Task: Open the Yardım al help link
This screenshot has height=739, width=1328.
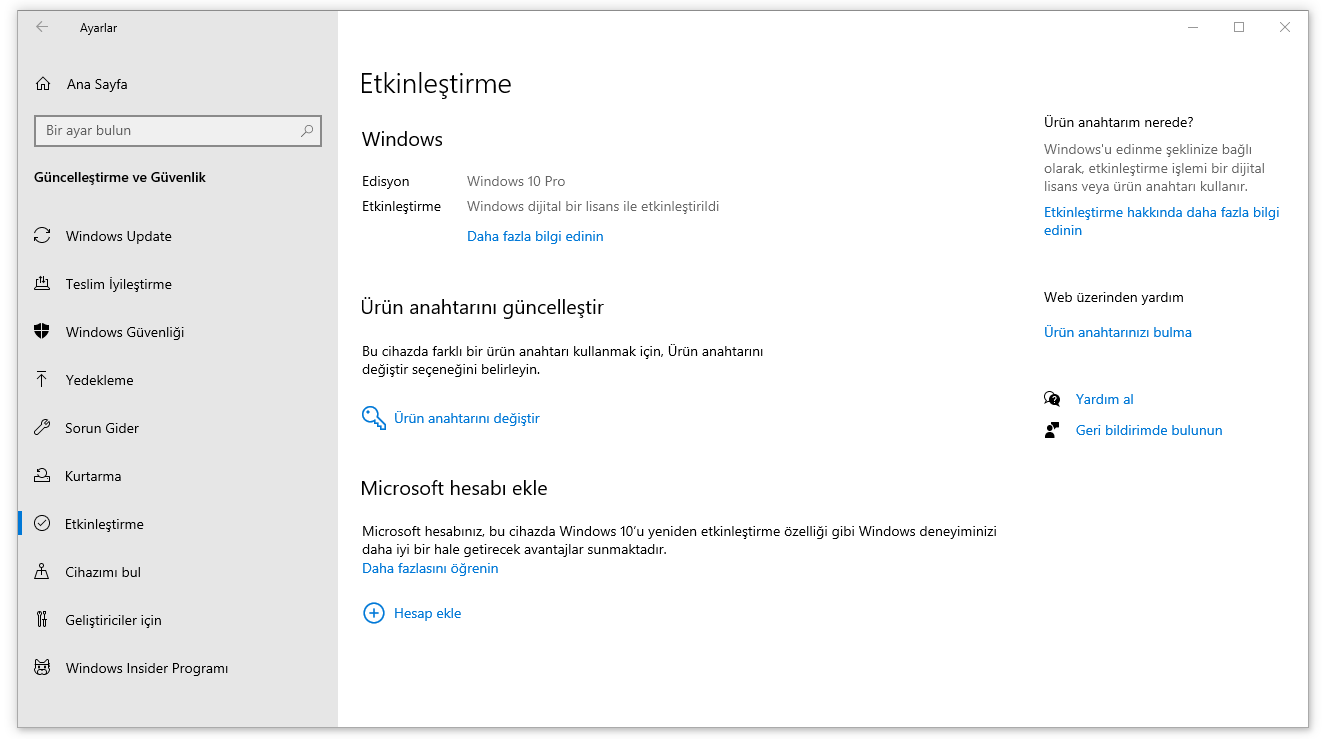Action: coord(1104,399)
